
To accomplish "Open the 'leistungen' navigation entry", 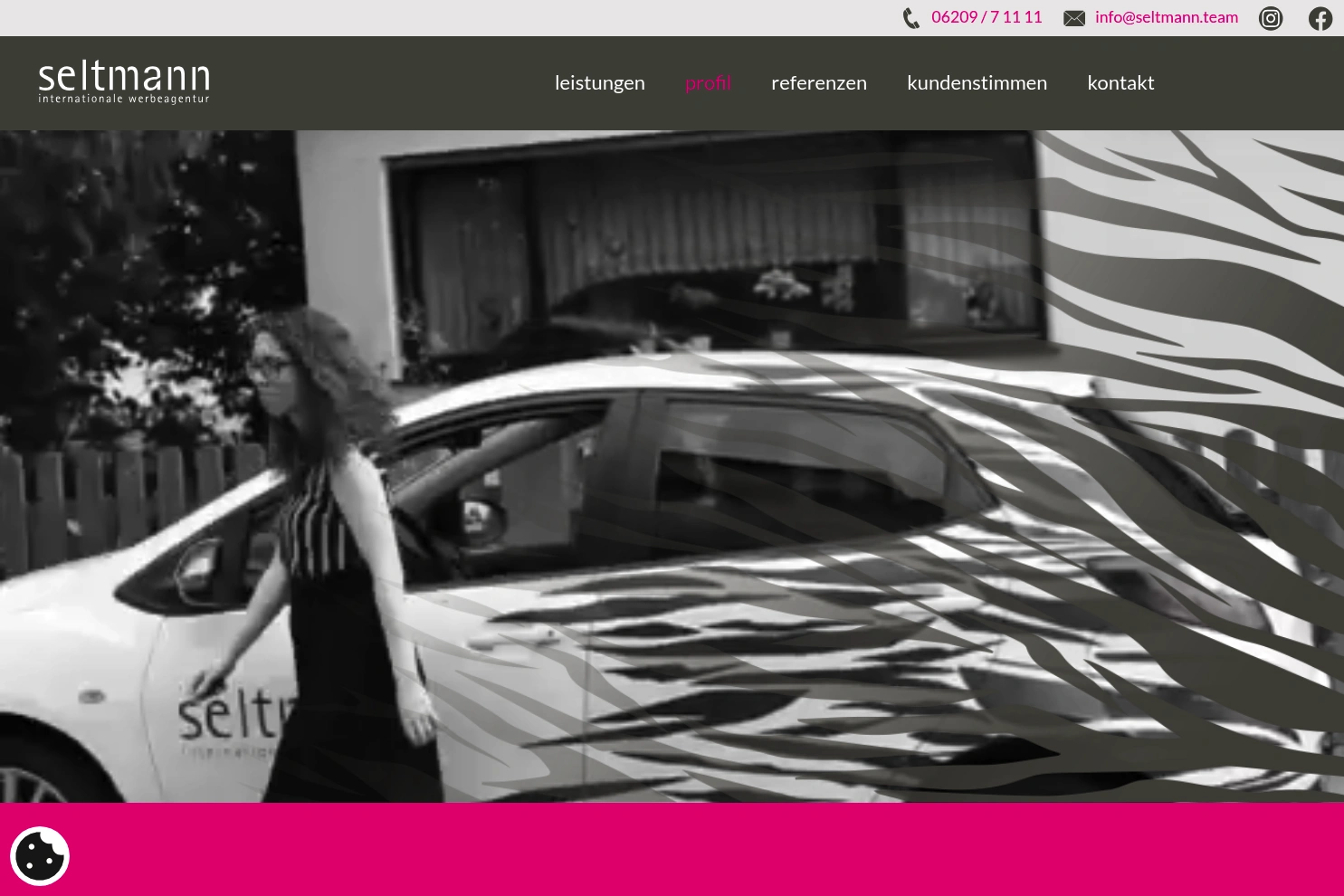I will tap(599, 82).
